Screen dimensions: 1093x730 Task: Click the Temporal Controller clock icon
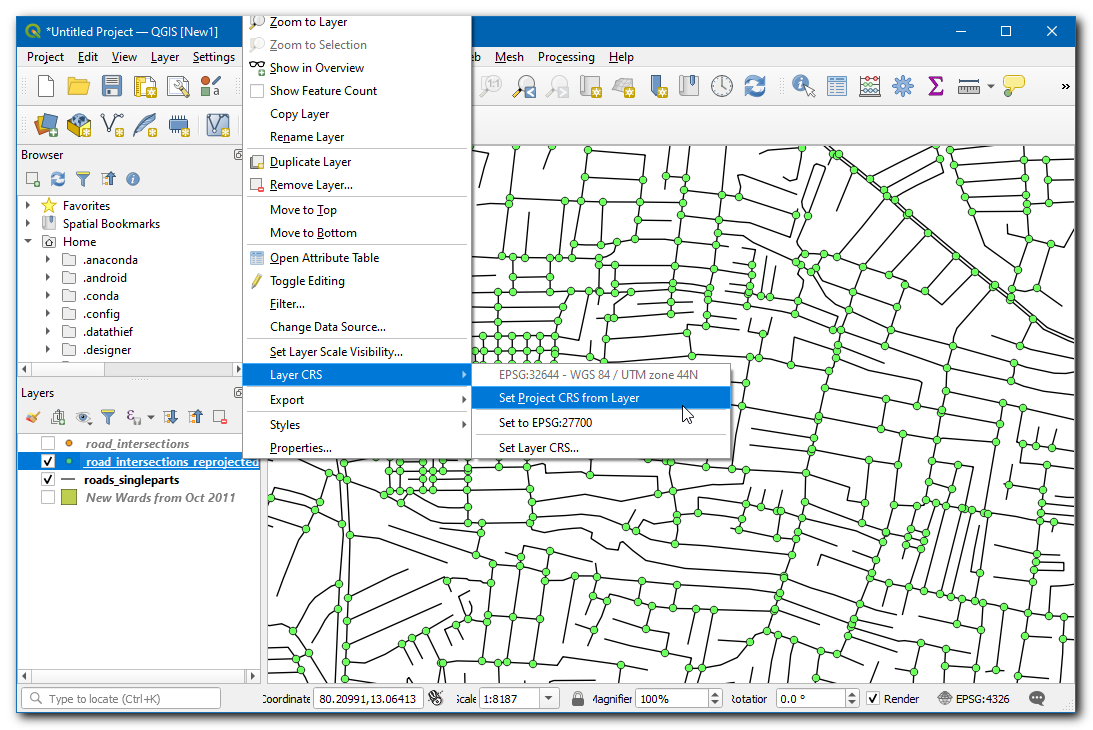click(x=722, y=87)
